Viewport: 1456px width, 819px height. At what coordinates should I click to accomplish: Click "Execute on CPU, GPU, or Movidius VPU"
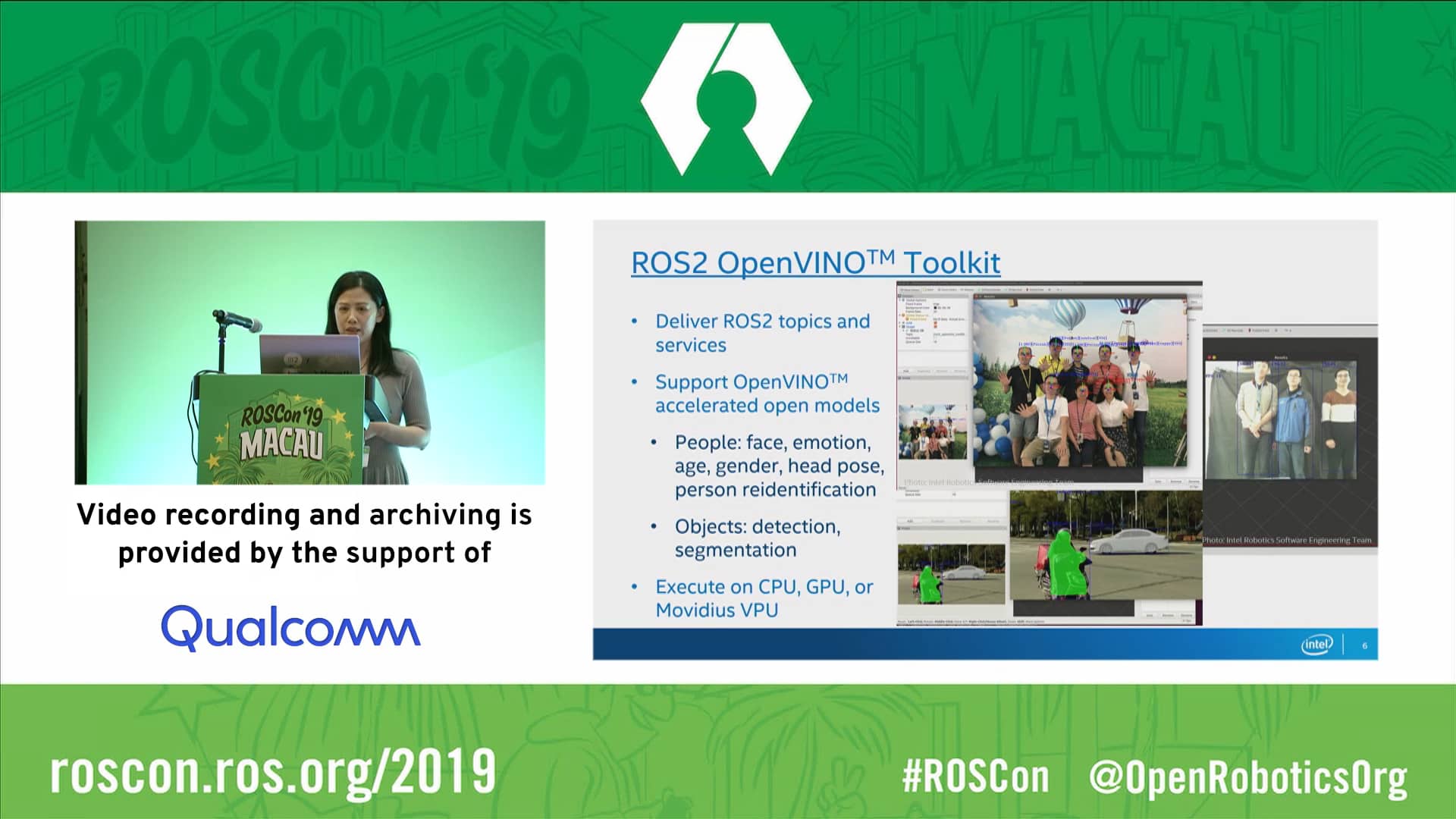click(764, 598)
